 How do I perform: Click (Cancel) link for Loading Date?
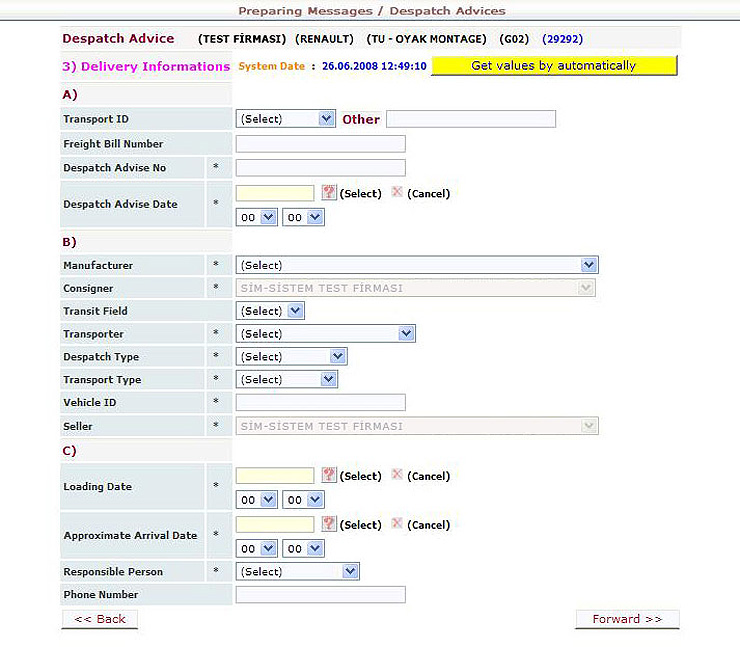click(429, 476)
